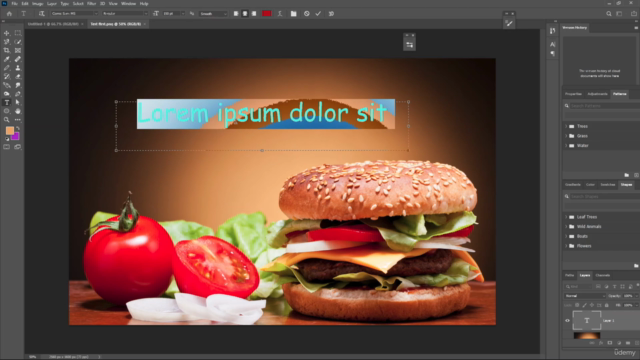Select the Gradient tool
Screen dimensions: 640x360
point(7,85)
